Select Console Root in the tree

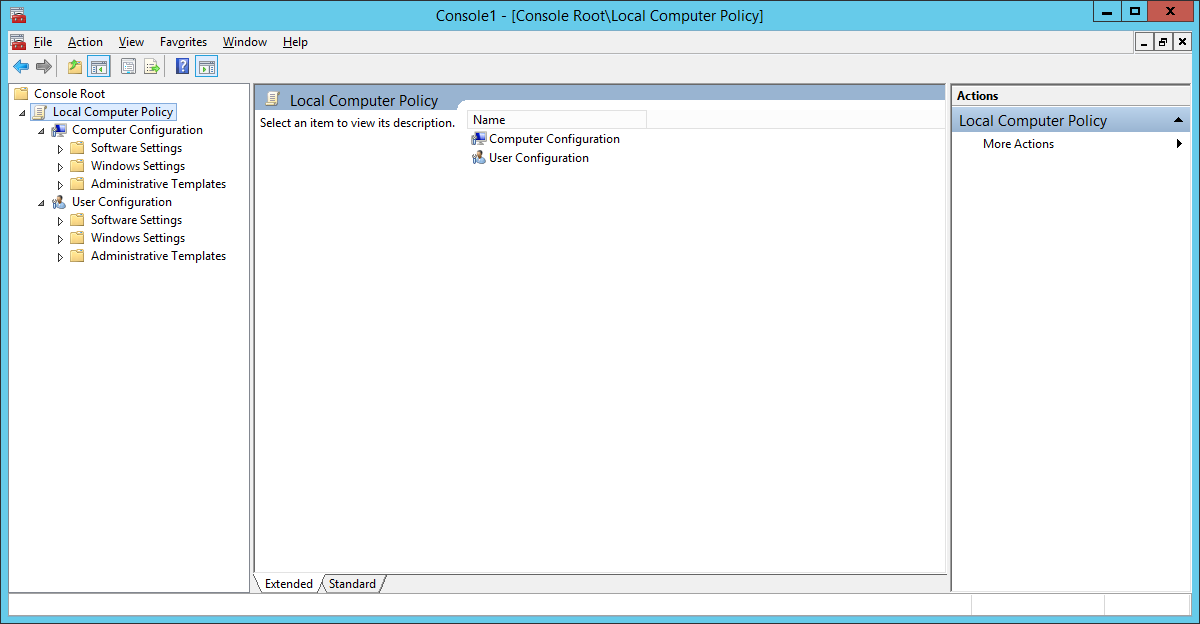69,94
